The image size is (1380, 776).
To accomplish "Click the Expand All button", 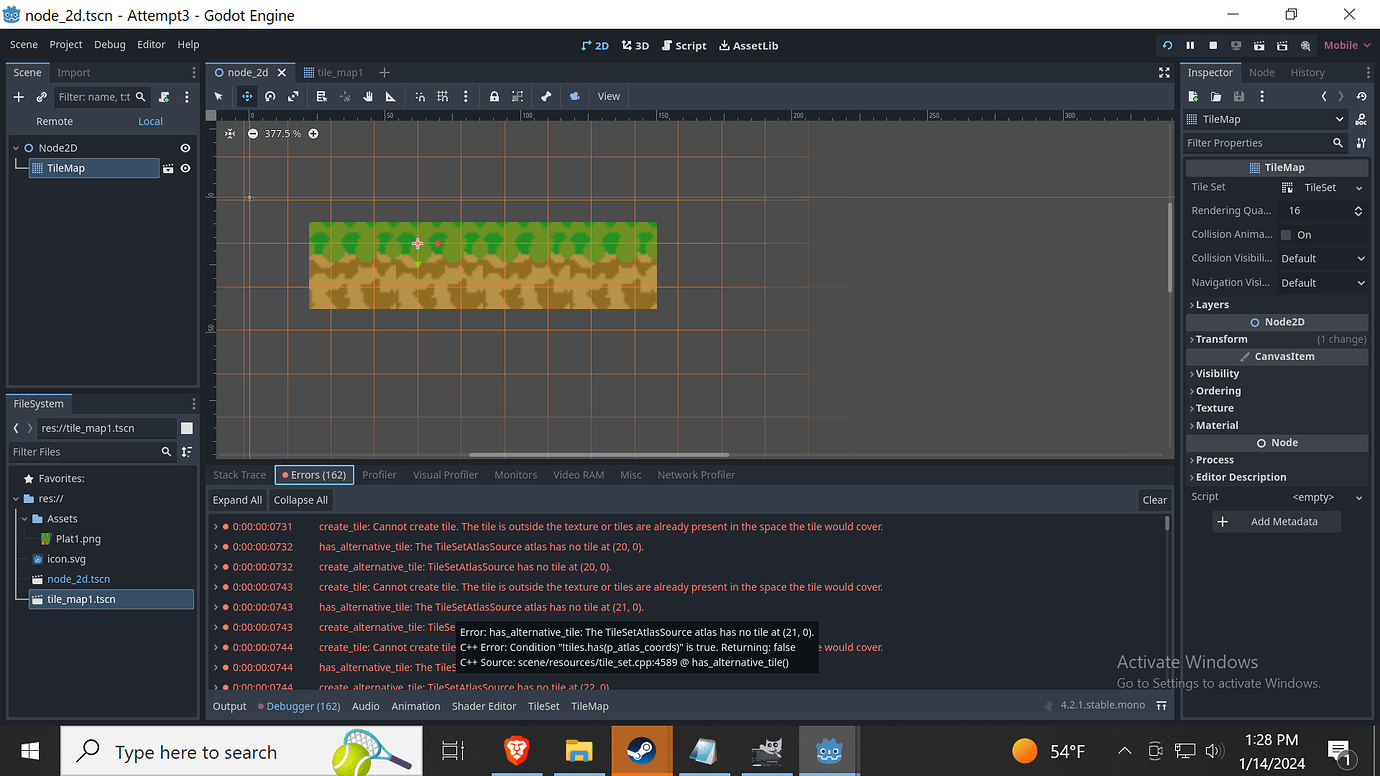I will [x=237, y=499].
